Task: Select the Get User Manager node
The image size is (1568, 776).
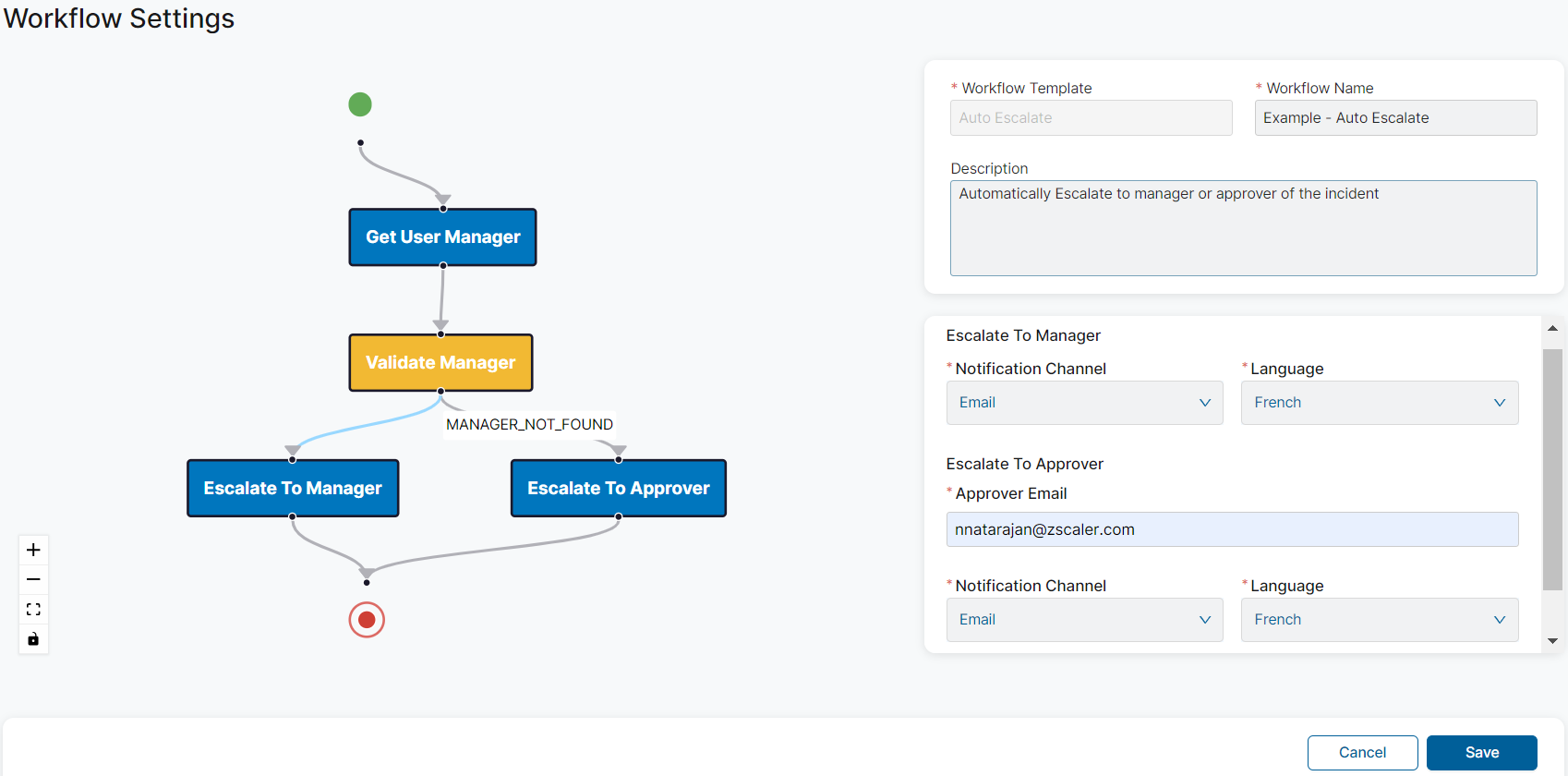Action: 442,237
